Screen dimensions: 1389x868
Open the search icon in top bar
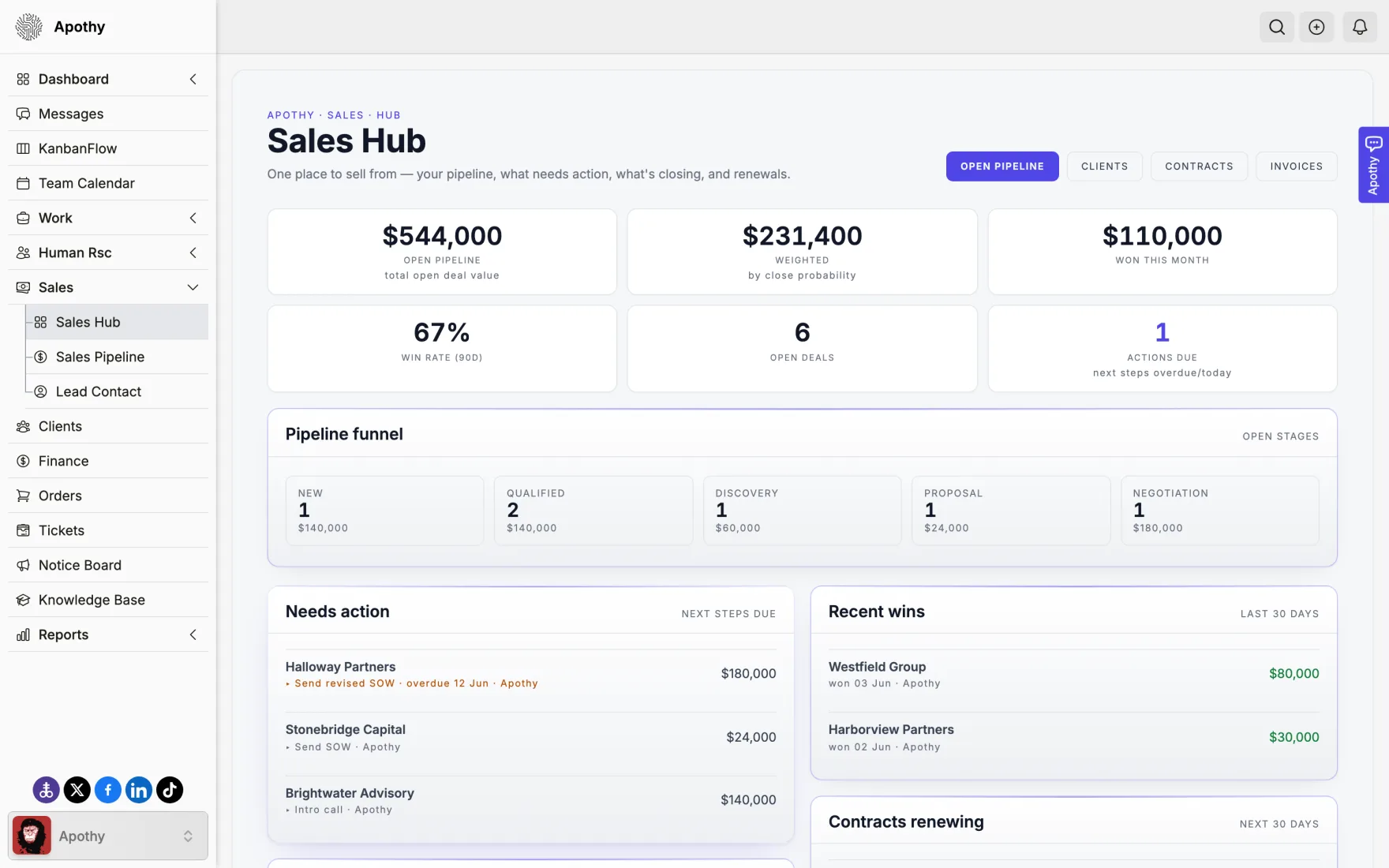pyautogui.click(x=1276, y=27)
